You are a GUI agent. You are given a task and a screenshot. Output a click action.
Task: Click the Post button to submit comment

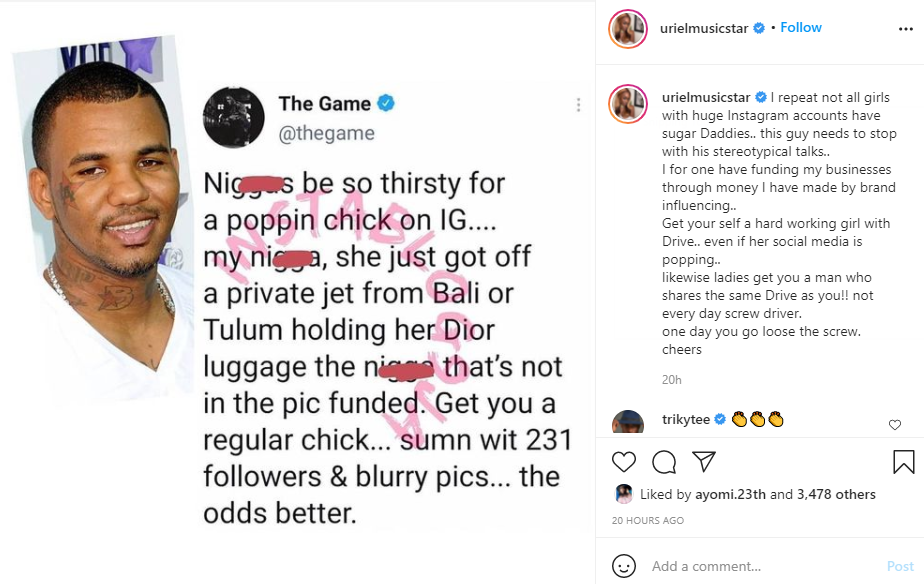pyautogui.click(x=900, y=566)
